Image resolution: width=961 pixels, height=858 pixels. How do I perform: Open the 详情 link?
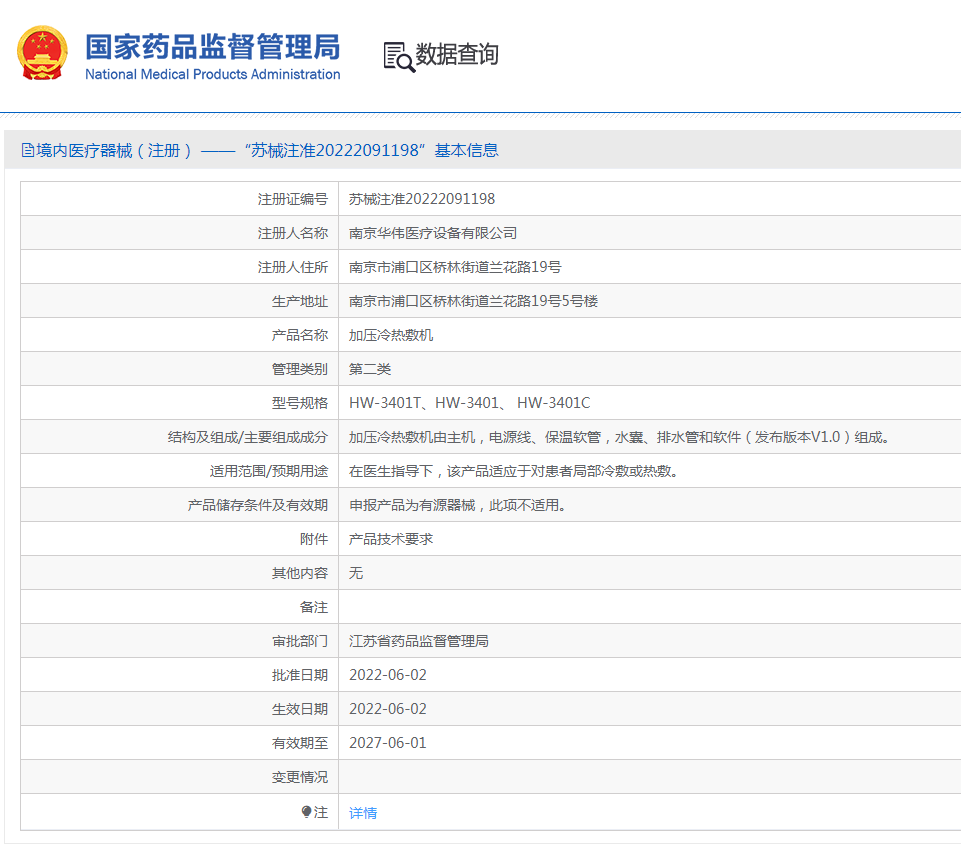[x=363, y=813]
